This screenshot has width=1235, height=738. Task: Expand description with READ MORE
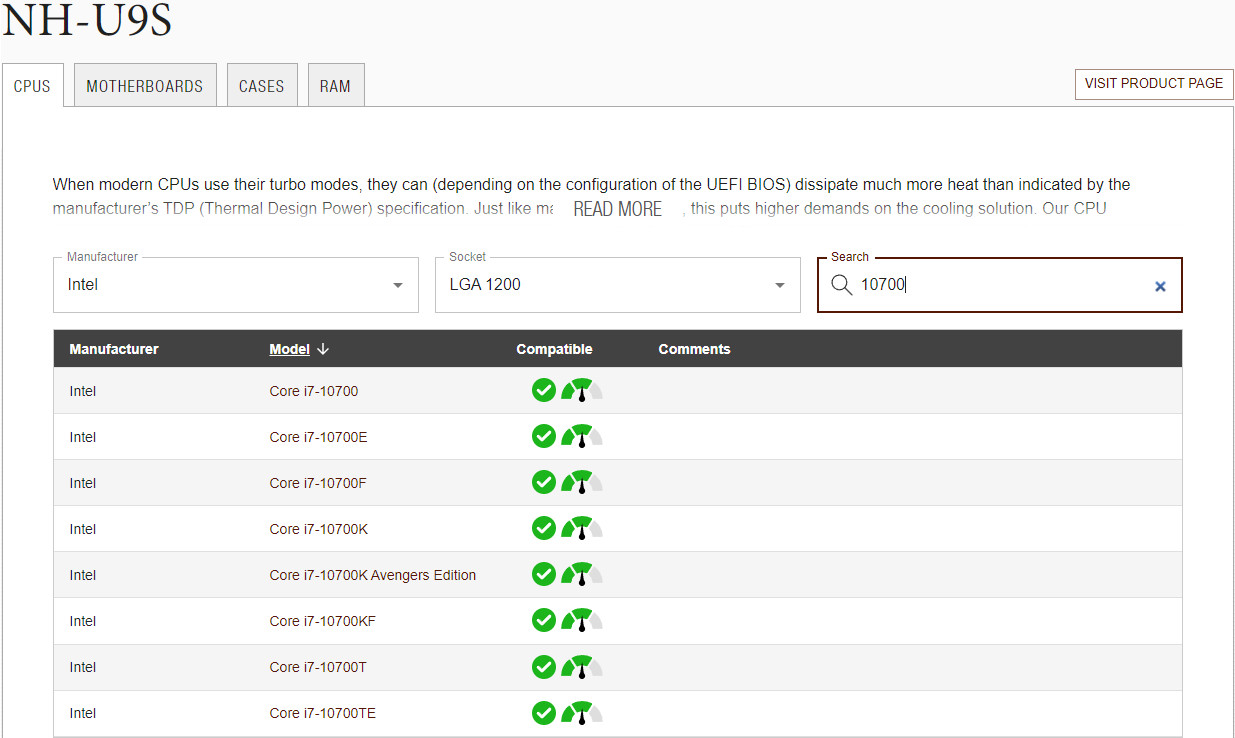(617, 209)
